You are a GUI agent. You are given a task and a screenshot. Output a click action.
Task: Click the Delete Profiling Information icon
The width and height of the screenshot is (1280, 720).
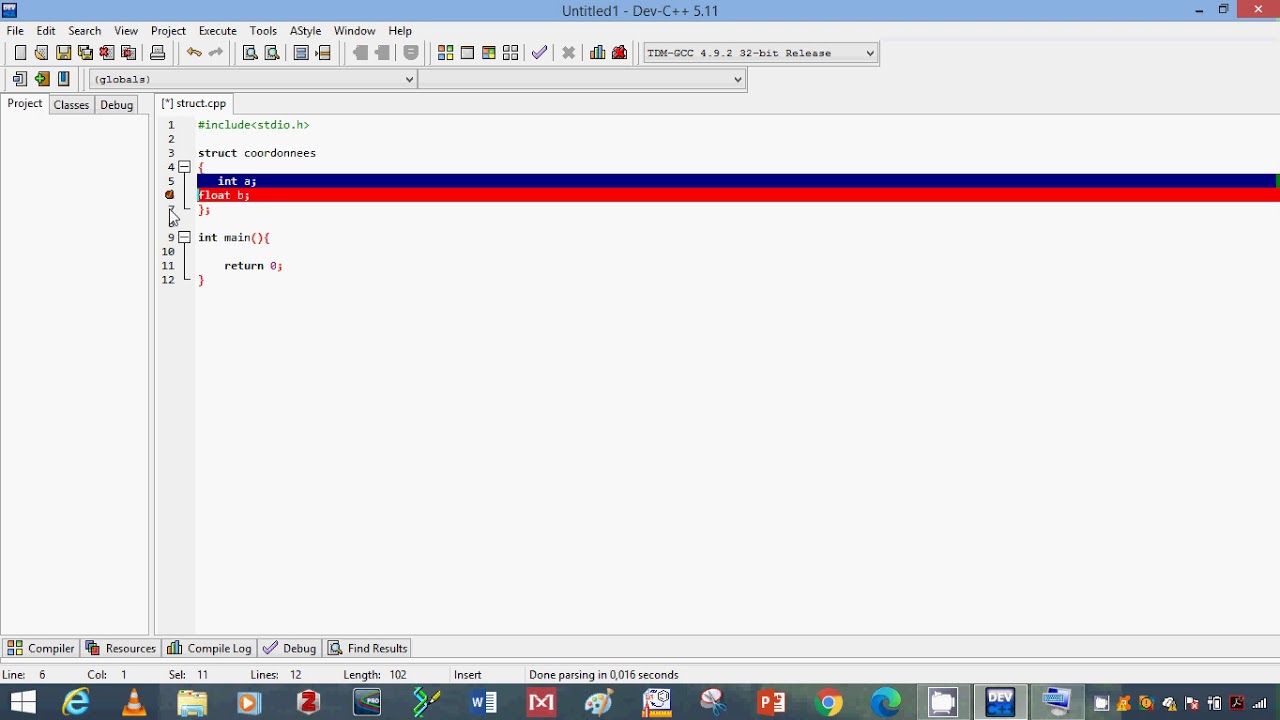620,53
